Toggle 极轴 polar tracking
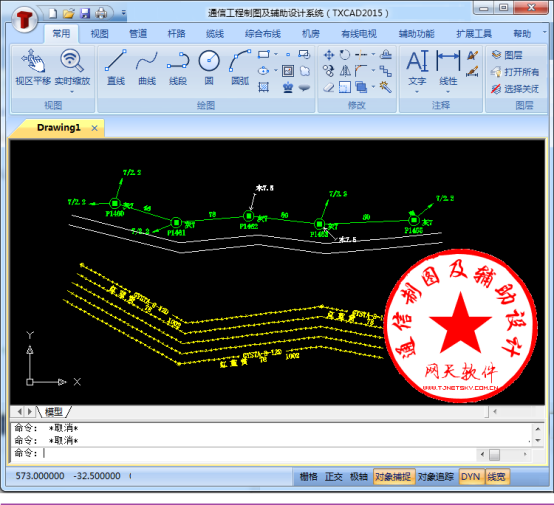Image resolution: width=554 pixels, height=505 pixels. (359, 477)
